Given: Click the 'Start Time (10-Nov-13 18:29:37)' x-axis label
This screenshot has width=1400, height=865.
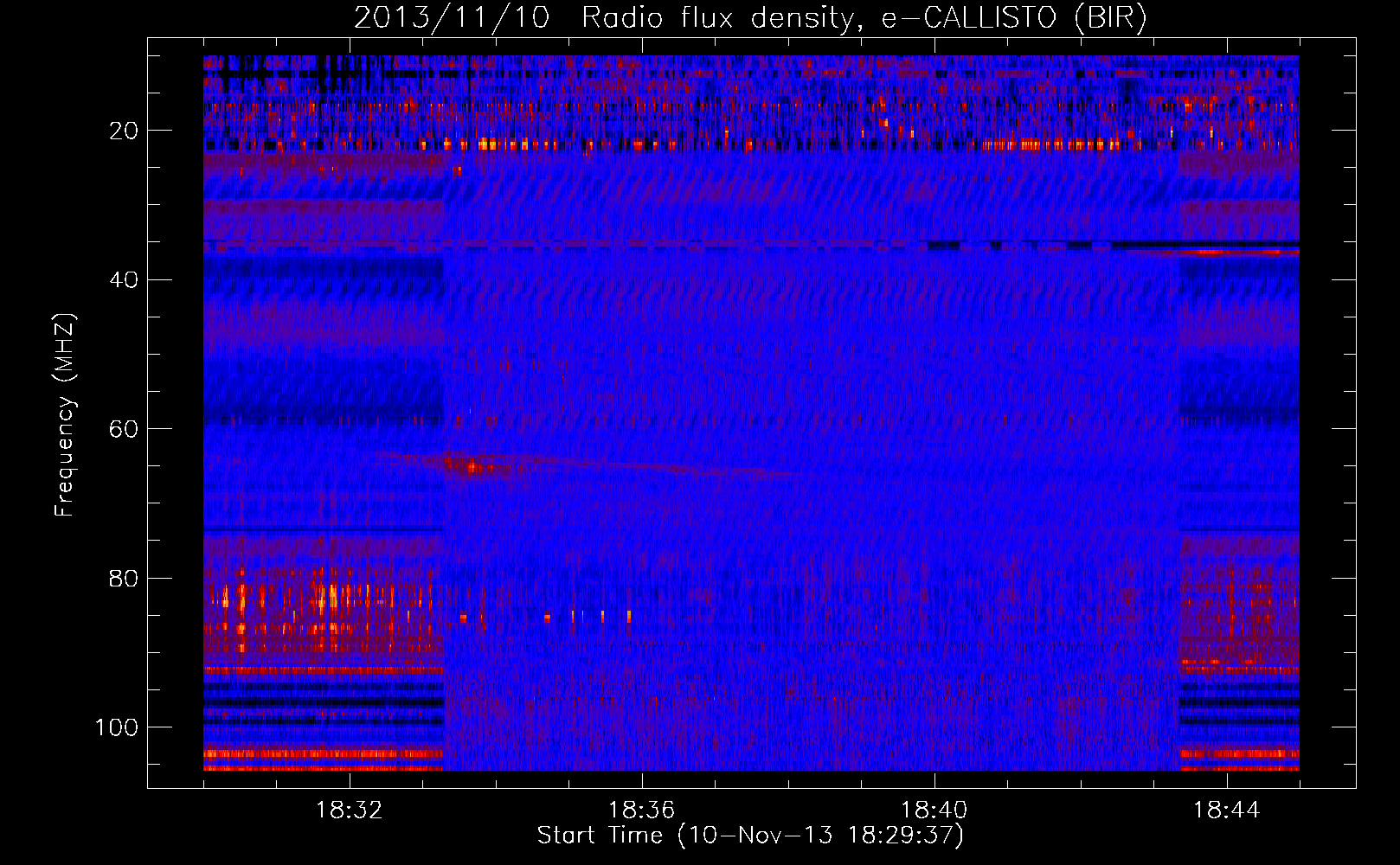Looking at the screenshot, I should pos(750,836).
